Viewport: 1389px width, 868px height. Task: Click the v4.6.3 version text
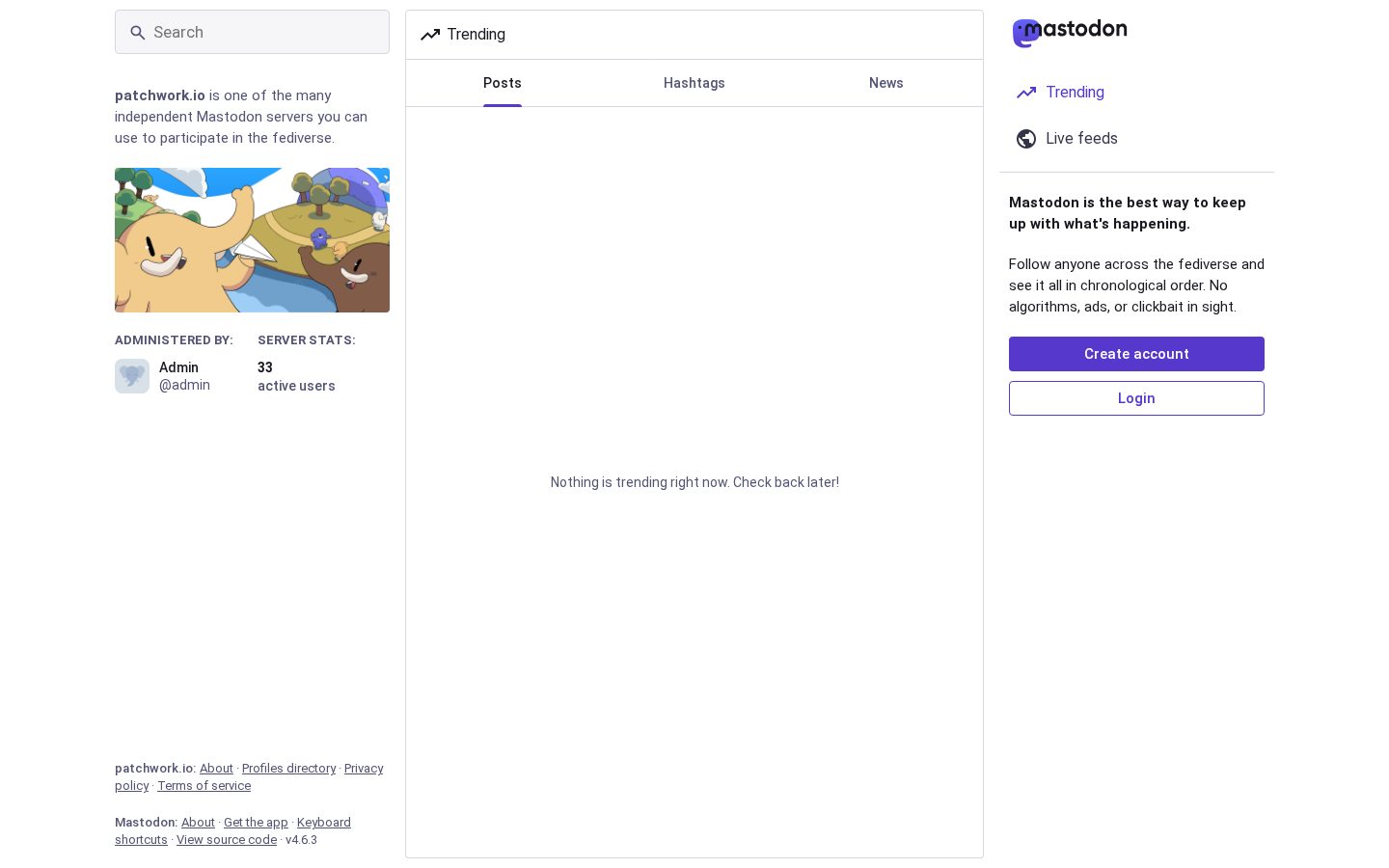point(301,840)
